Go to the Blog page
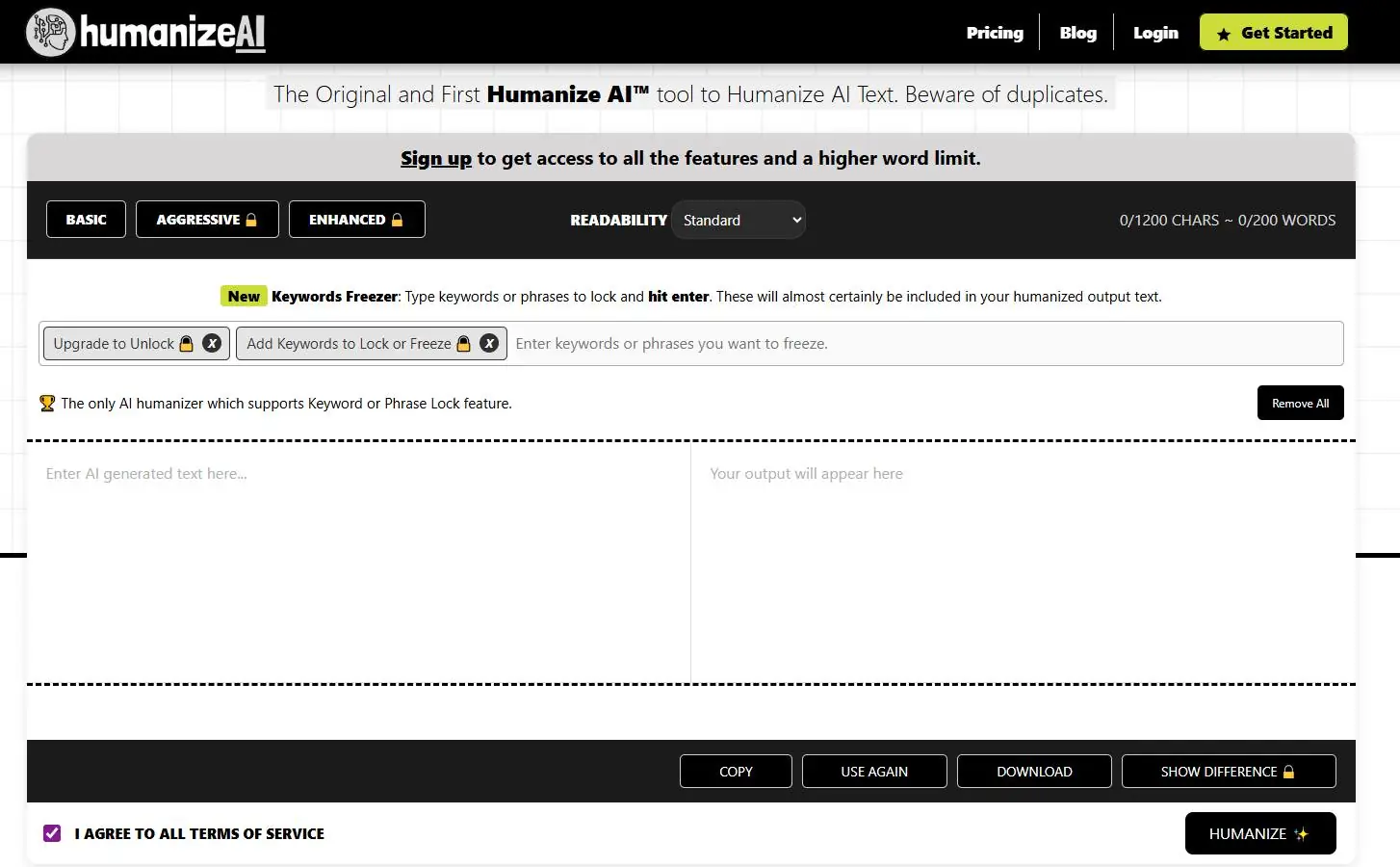The width and height of the screenshot is (1400, 867). [x=1077, y=33]
